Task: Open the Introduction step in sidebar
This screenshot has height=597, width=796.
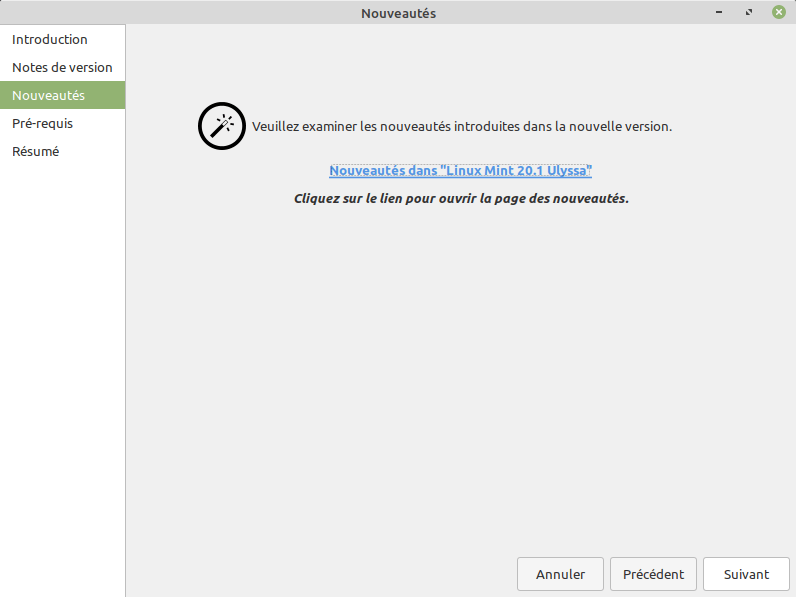Action: coord(50,40)
